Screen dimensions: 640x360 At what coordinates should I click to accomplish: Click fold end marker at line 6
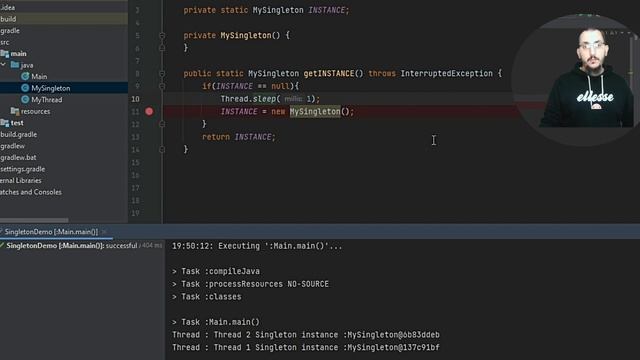(x=162, y=48)
